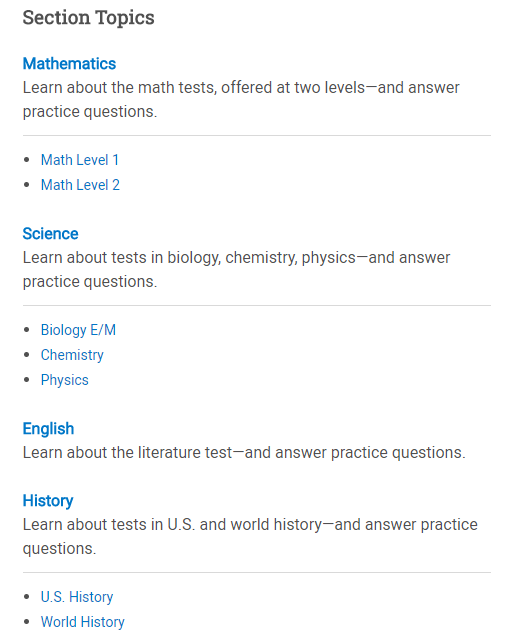This screenshot has width=519, height=641.
Task: Select the Math Level 2 link
Action: (x=80, y=185)
